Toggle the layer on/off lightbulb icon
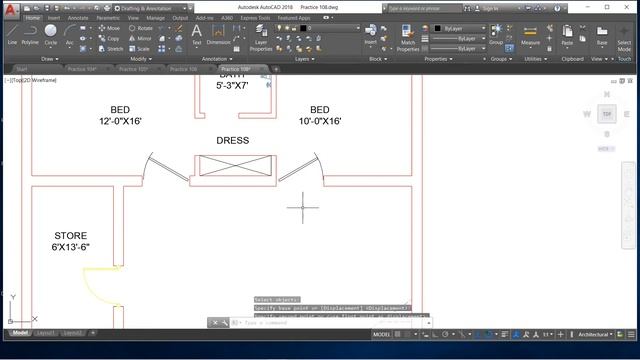The width and height of the screenshot is (640, 360). click(279, 28)
